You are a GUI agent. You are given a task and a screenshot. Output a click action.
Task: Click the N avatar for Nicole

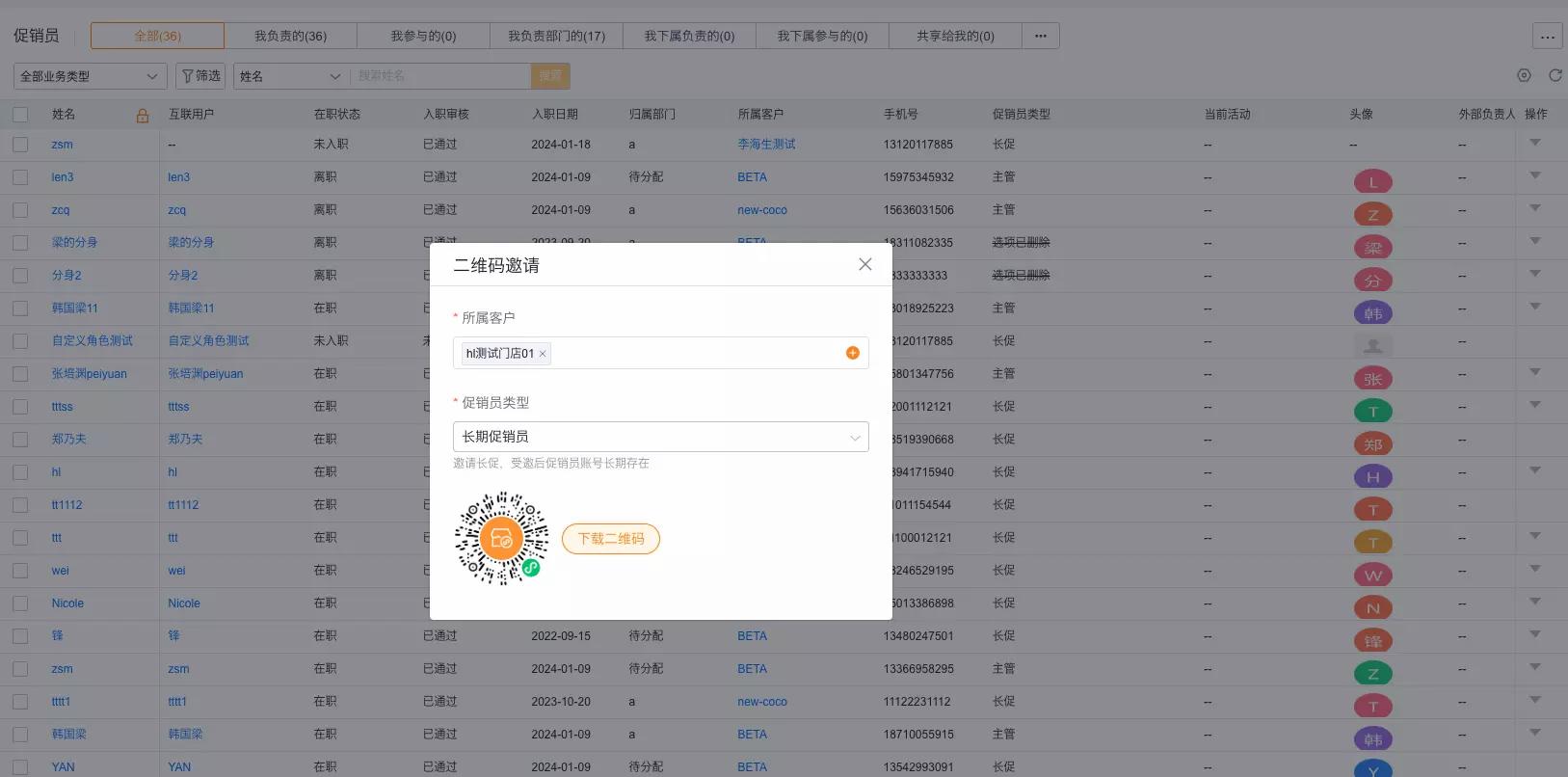tap(1373, 607)
